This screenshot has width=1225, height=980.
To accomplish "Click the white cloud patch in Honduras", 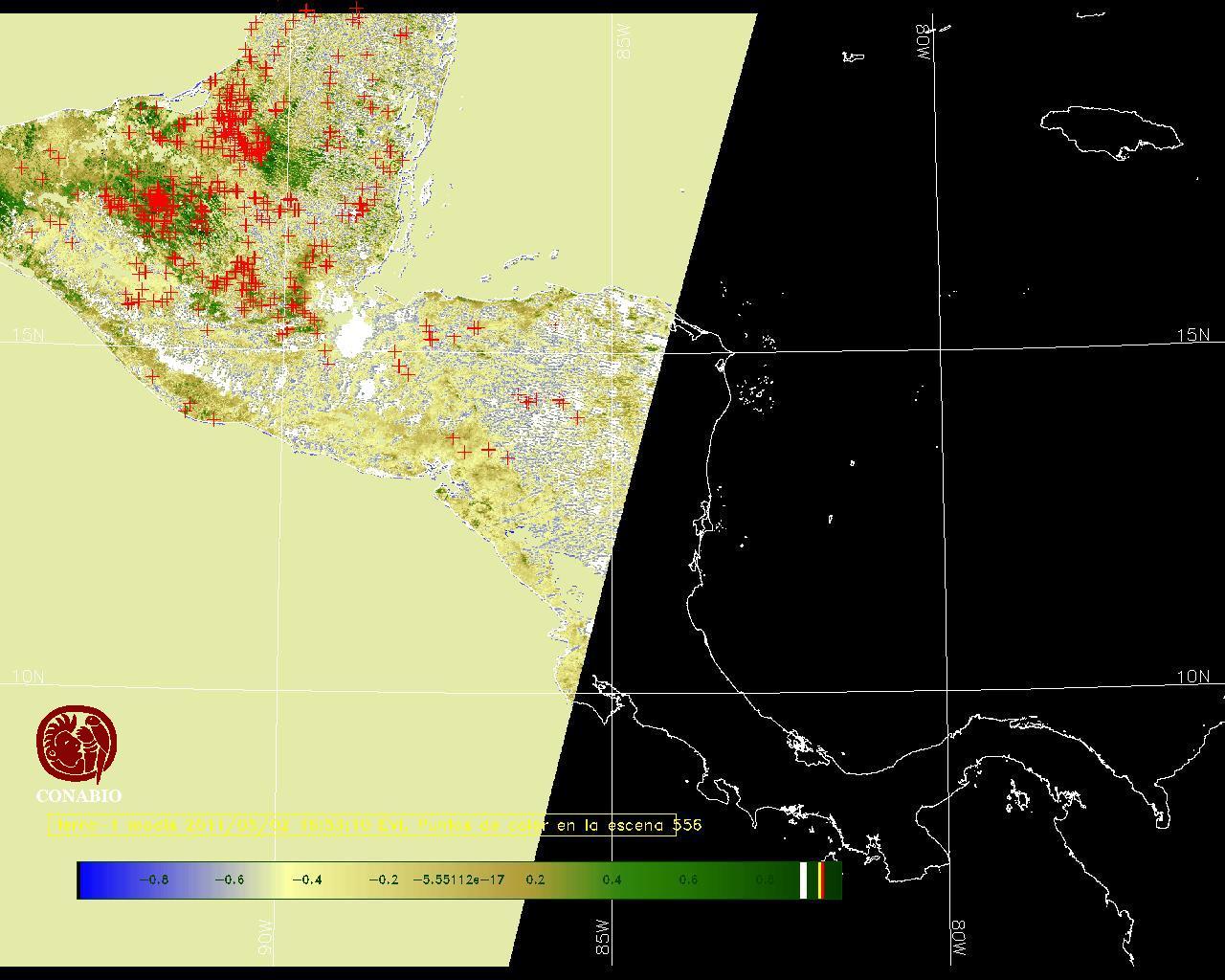I will (x=352, y=335).
